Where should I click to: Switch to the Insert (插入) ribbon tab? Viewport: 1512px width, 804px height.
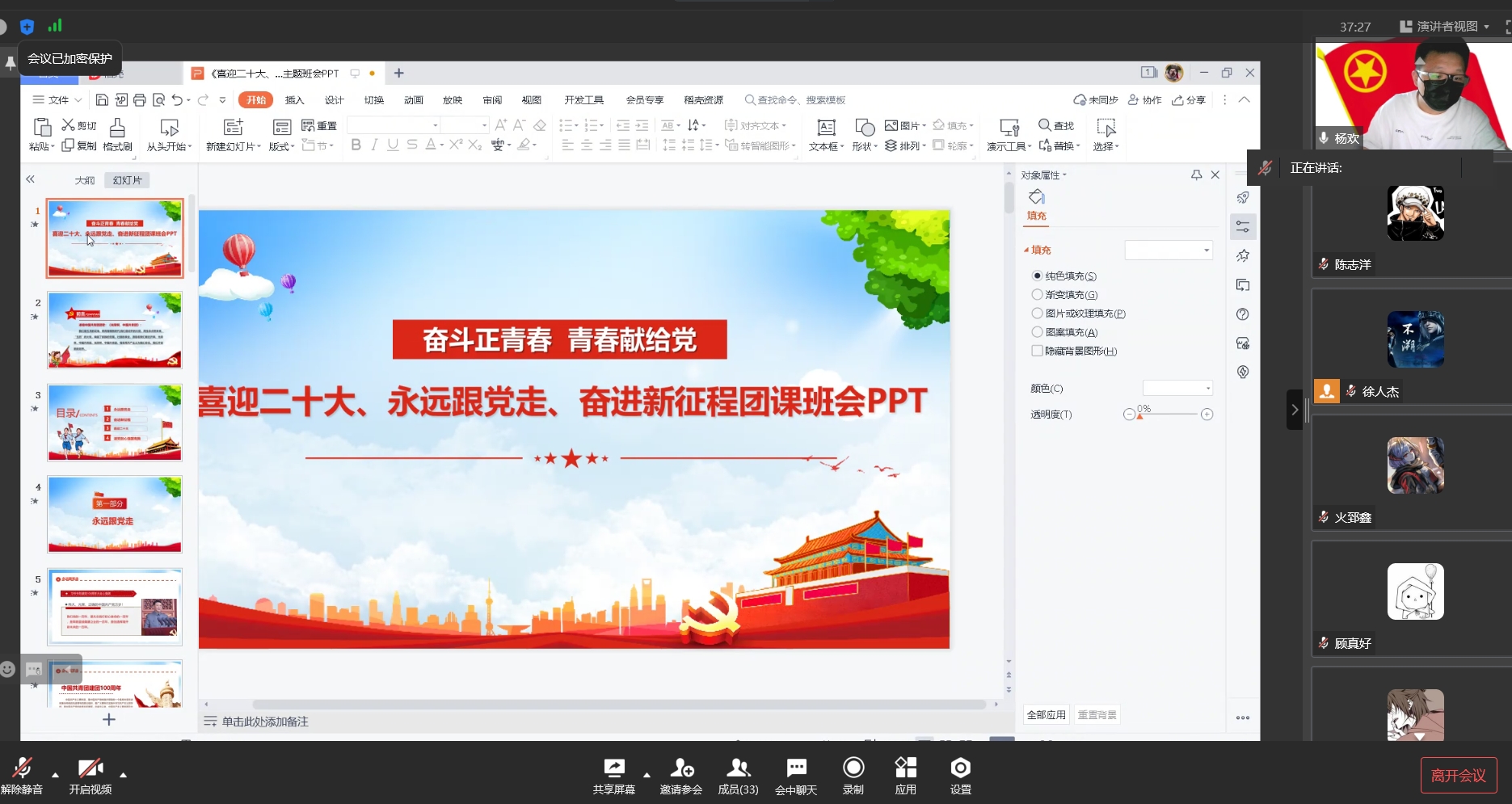(295, 100)
